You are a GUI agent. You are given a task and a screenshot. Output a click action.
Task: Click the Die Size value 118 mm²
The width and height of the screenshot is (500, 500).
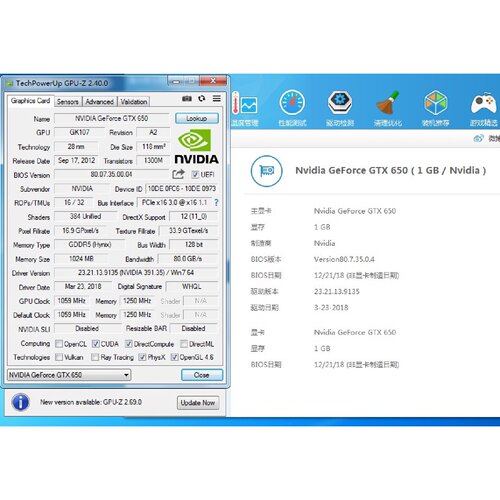tap(154, 147)
